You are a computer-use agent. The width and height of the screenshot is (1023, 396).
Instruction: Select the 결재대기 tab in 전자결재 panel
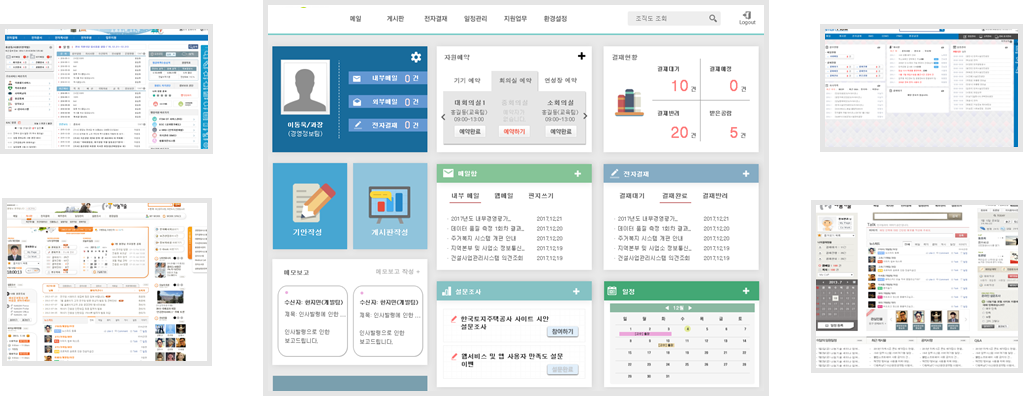click(x=632, y=196)
